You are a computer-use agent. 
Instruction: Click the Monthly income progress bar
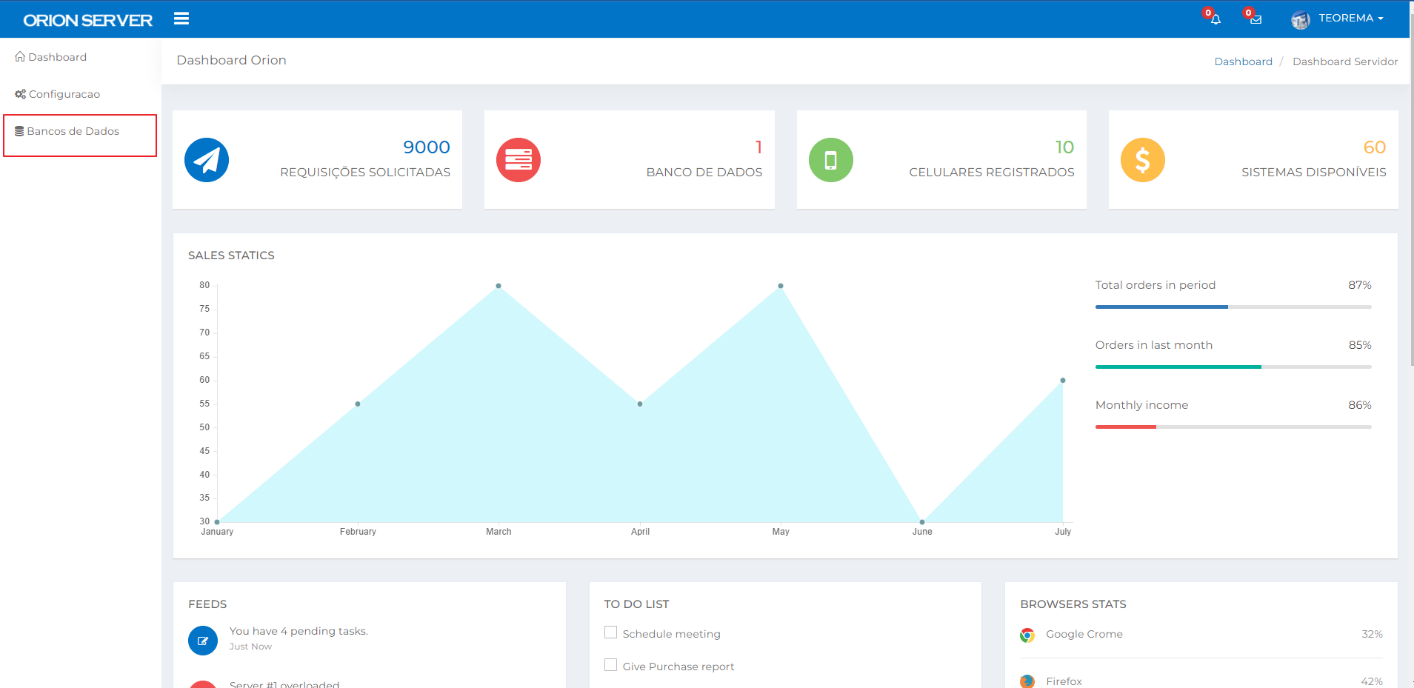click(x=1233, y=427)
